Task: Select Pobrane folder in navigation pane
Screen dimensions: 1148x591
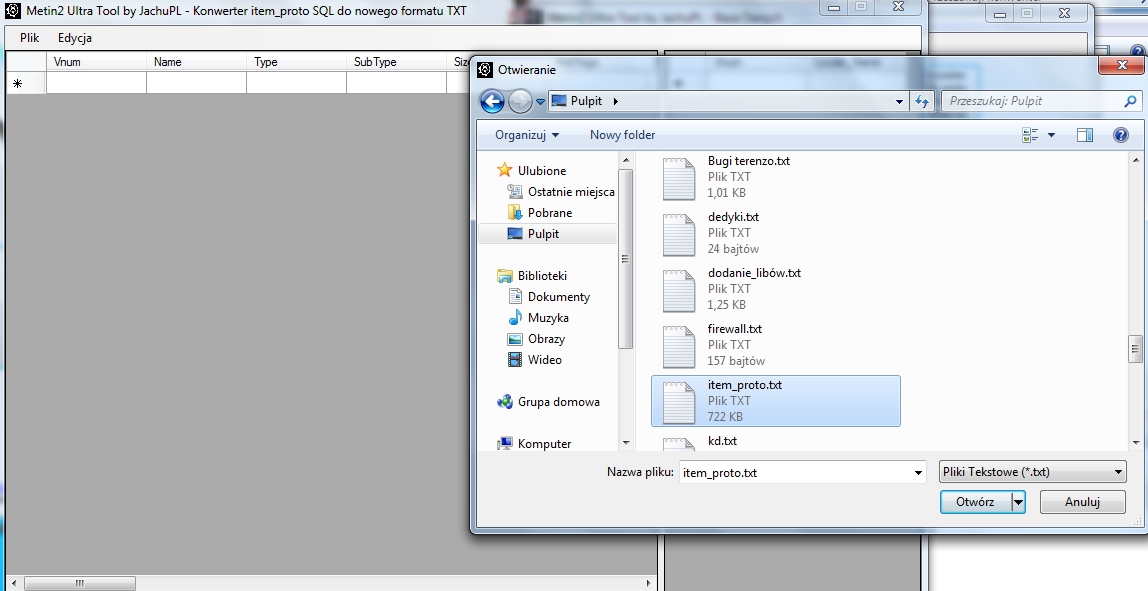Action: click(x=550, y=213)
